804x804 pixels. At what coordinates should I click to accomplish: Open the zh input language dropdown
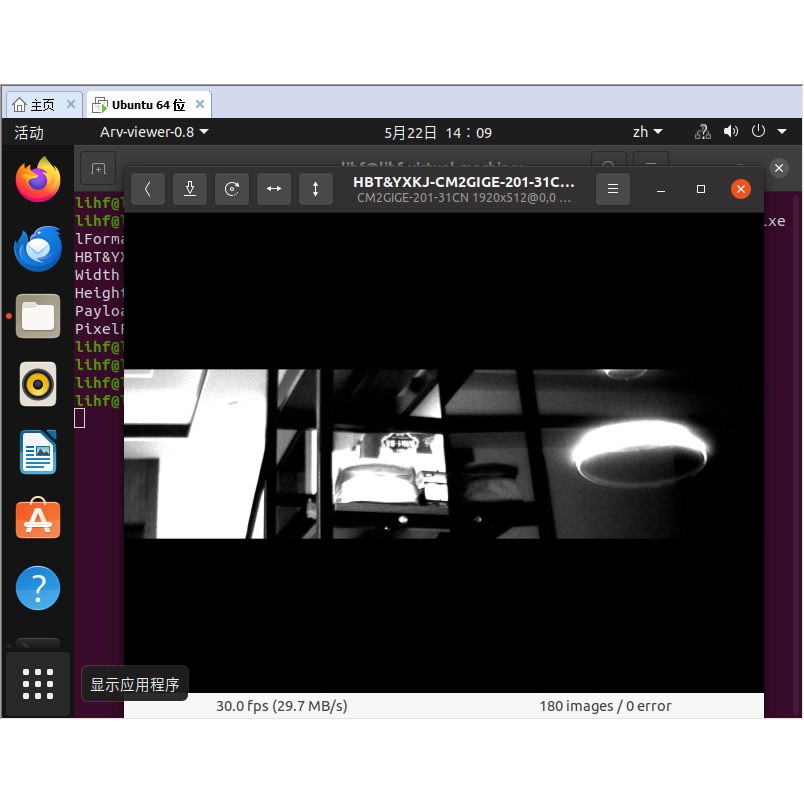648,132
